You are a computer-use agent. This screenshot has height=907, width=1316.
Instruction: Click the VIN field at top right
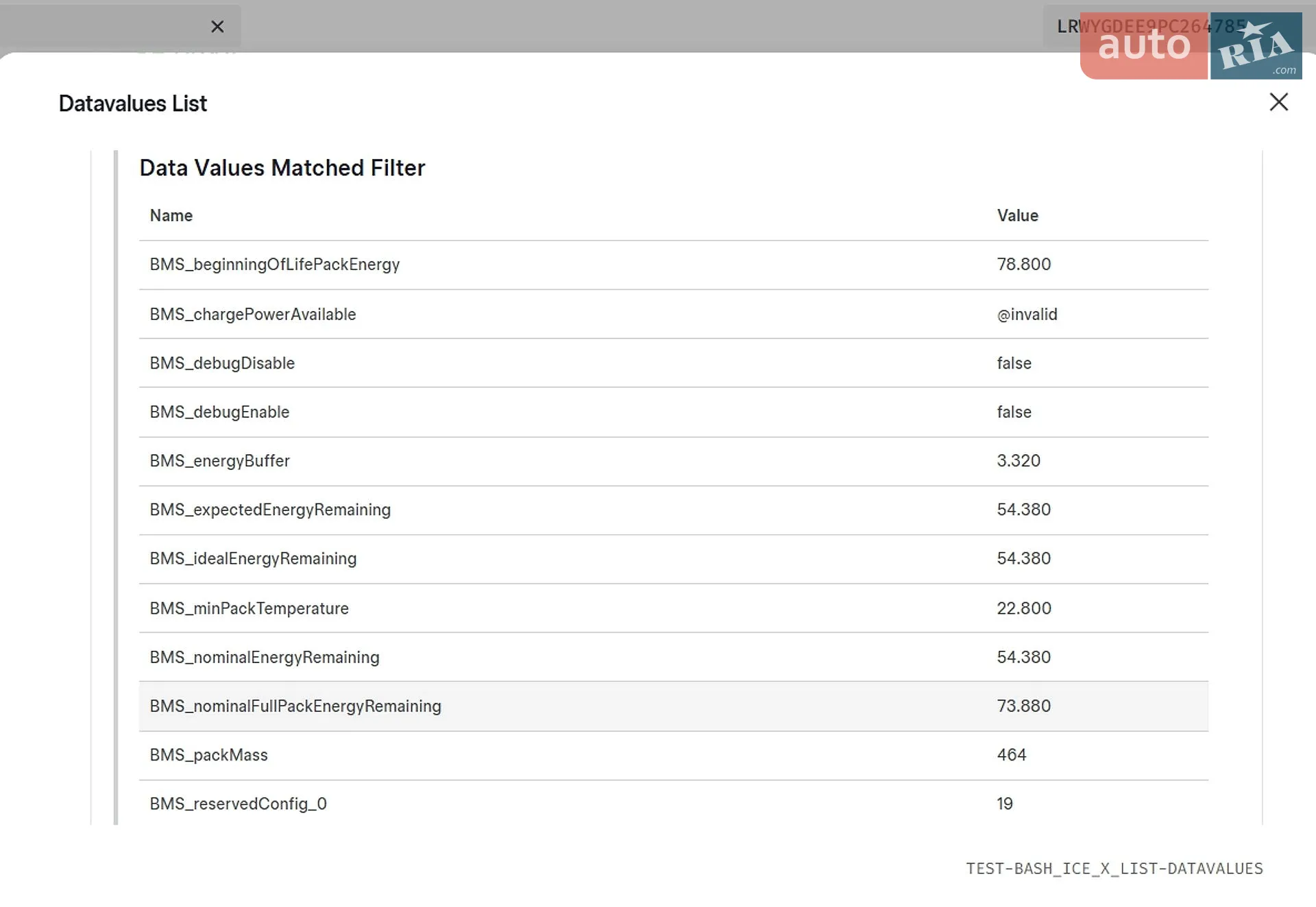click(x=1151, y=27)
